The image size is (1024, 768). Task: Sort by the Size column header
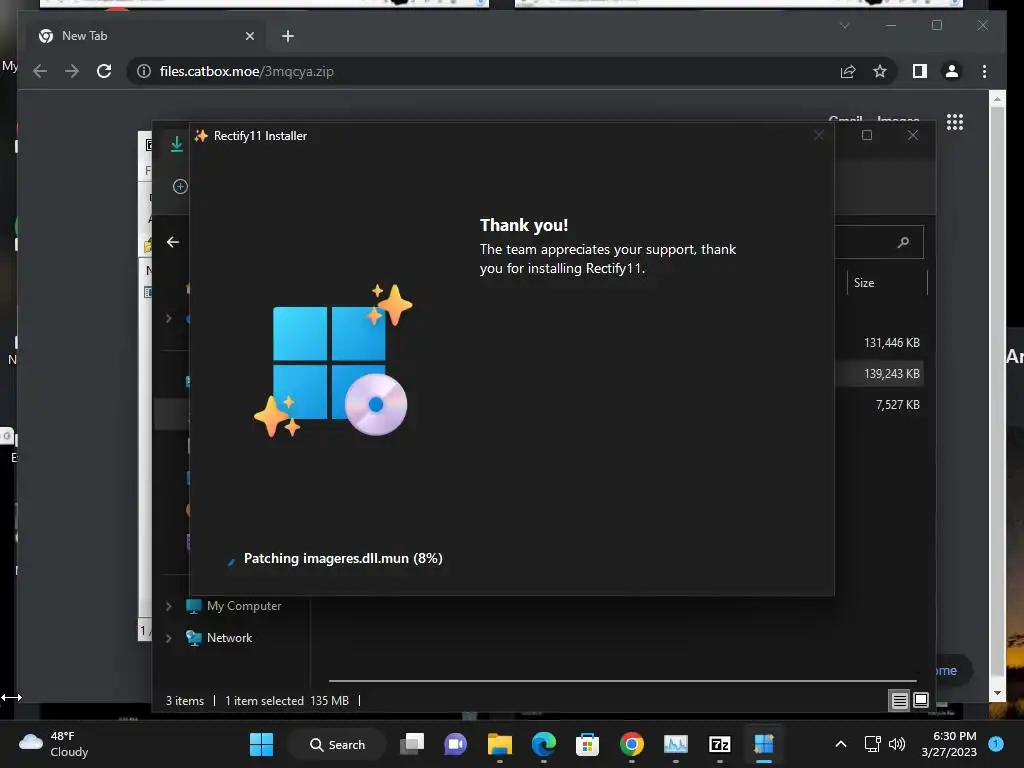point(887,283)
